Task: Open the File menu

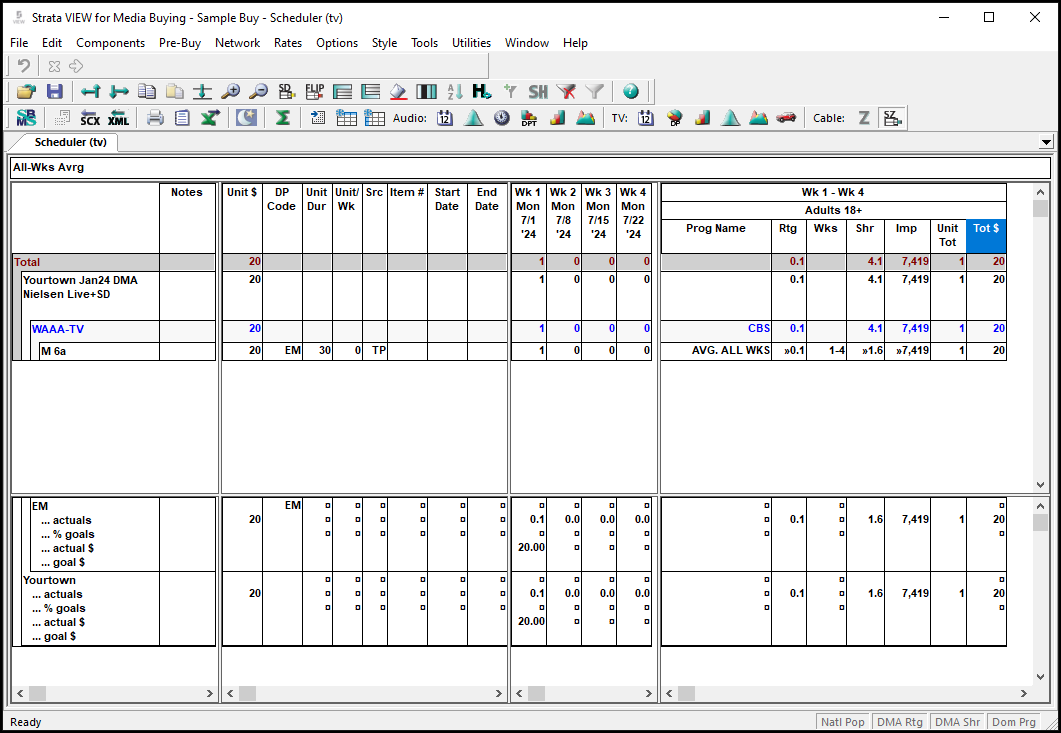Action: pyautogui.click(x=19, y=43)
